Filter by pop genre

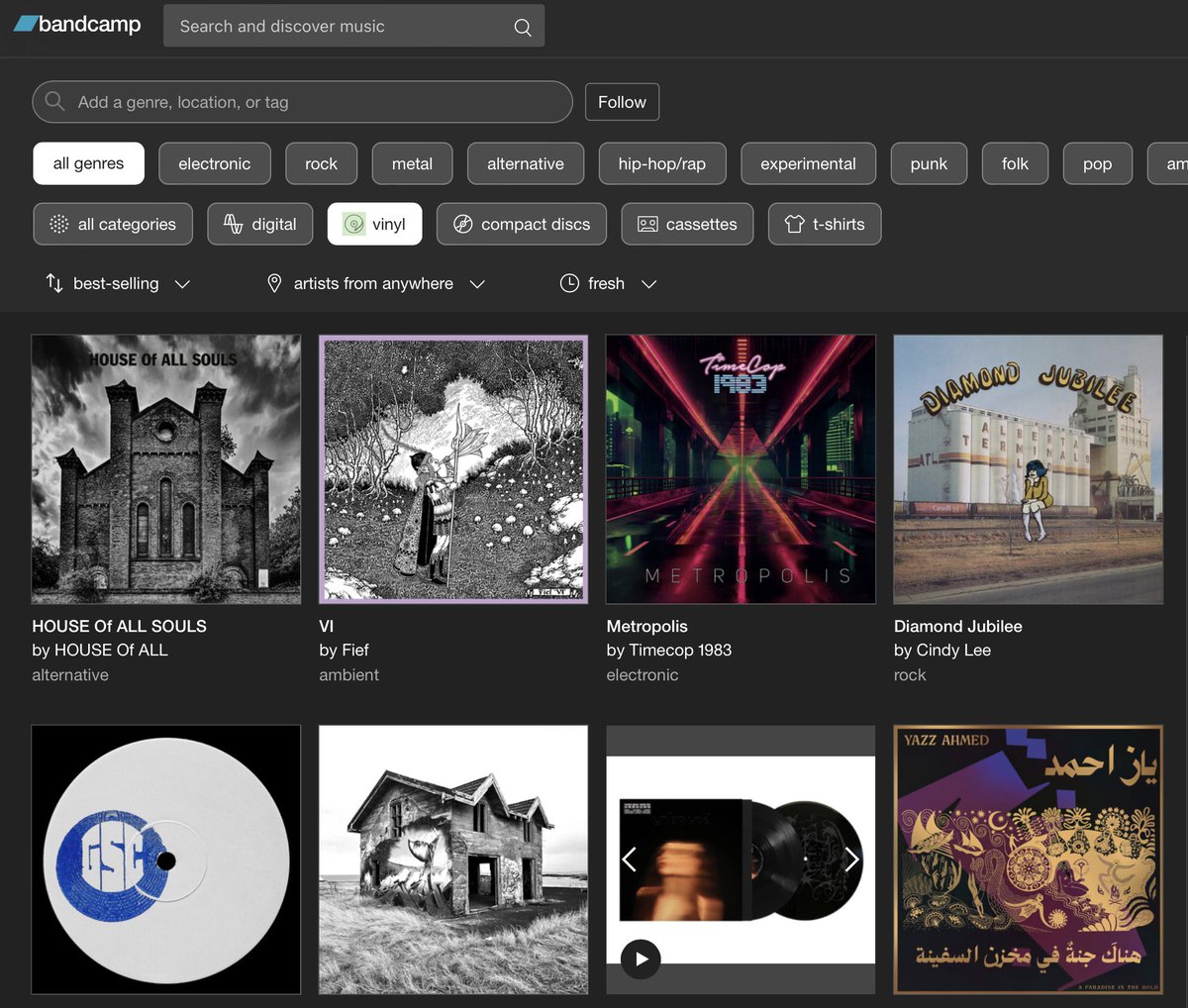point(1097,163)
